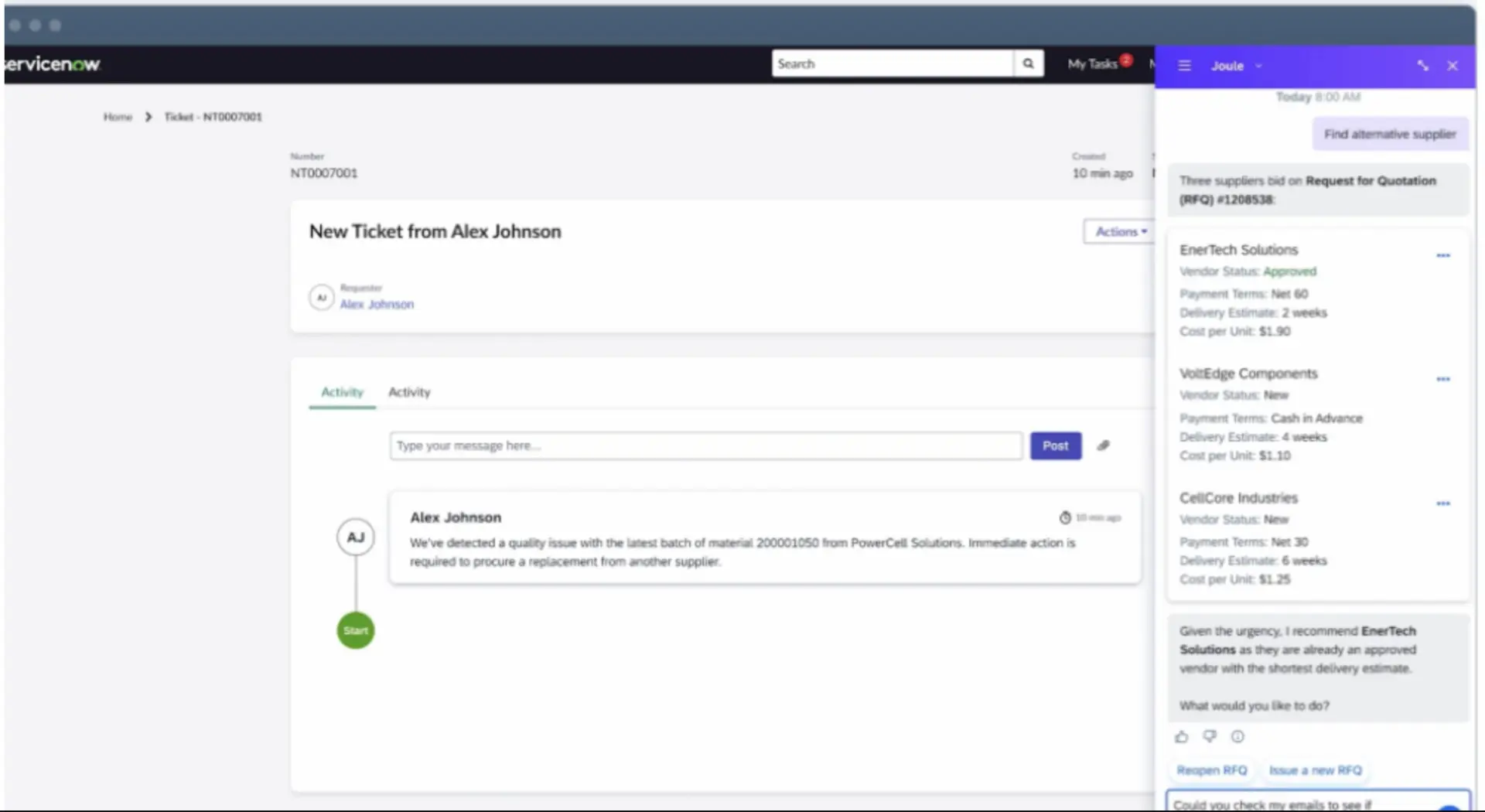Click 'Delivery Estimate: 6 weeks' text
The width and height of the screenshot is (1485, 812).
(x=1253, y=561)
